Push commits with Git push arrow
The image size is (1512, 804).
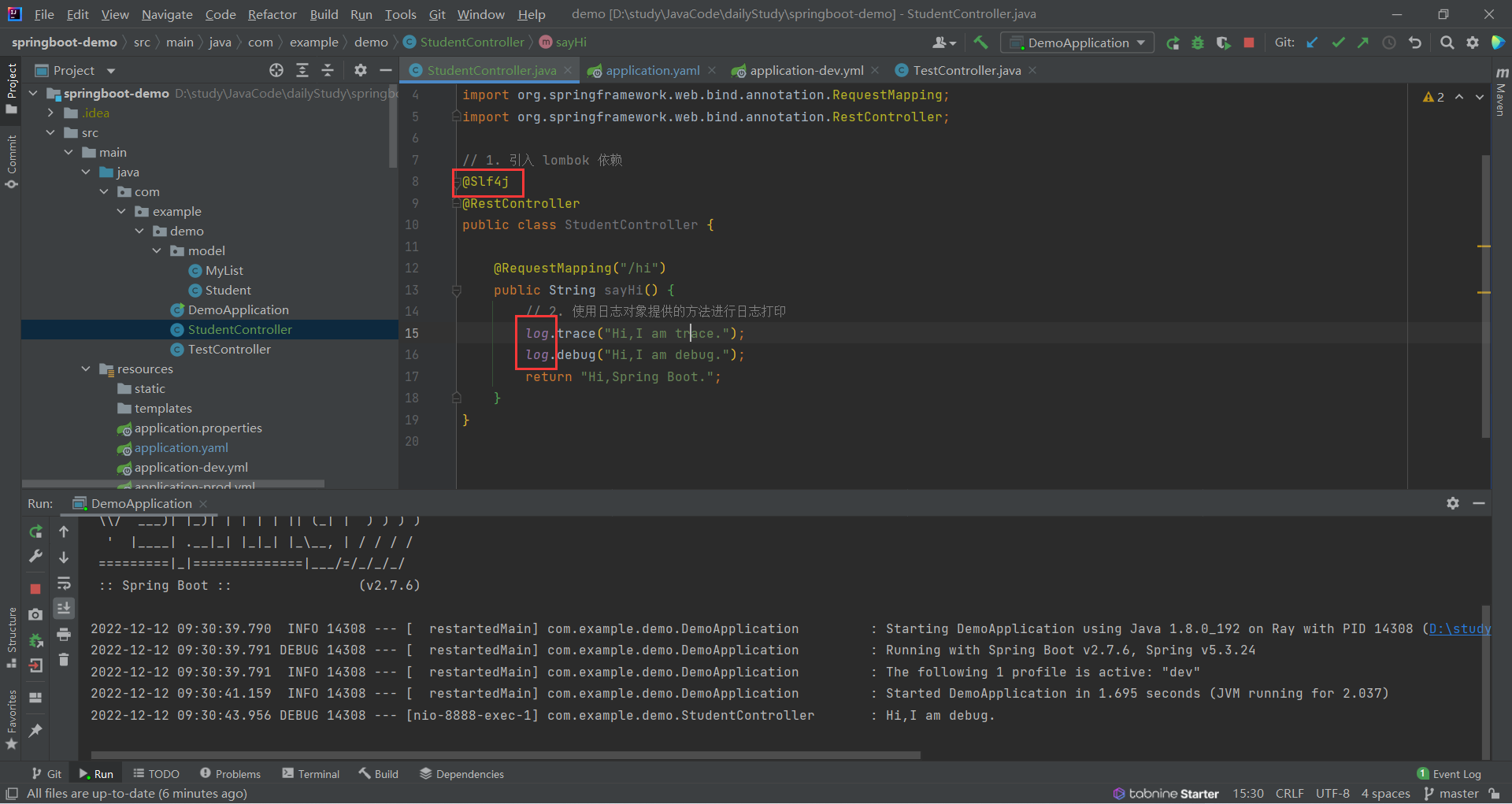1363,43
